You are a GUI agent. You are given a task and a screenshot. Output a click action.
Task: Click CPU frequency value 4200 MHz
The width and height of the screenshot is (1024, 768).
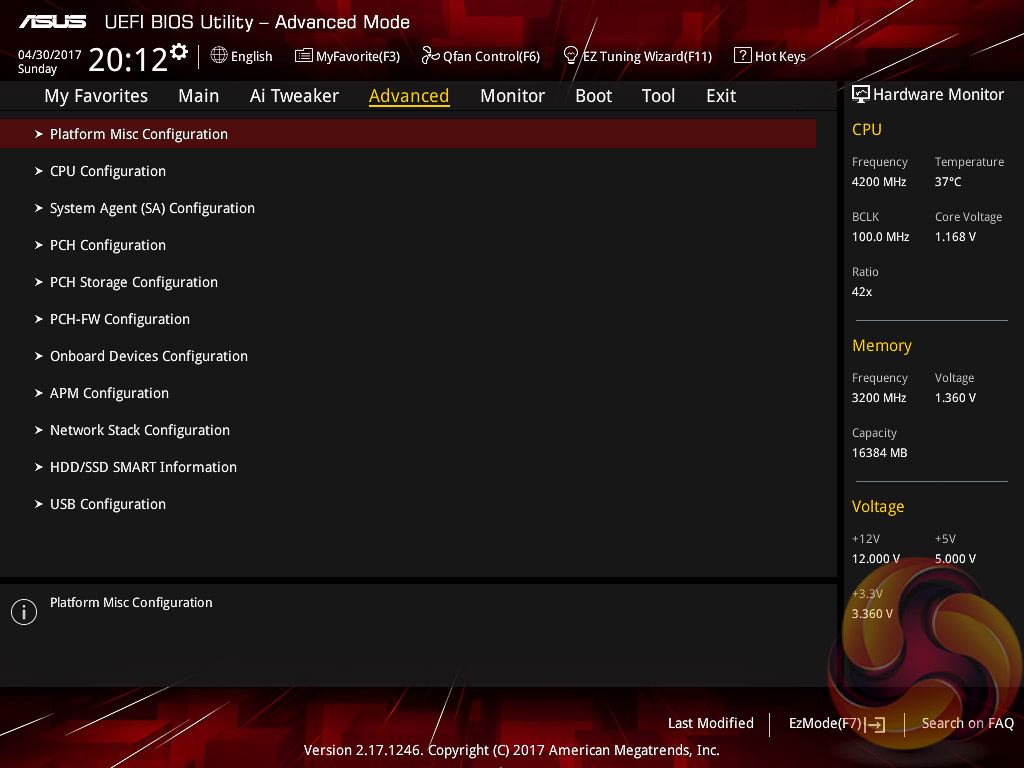[879, 182]
